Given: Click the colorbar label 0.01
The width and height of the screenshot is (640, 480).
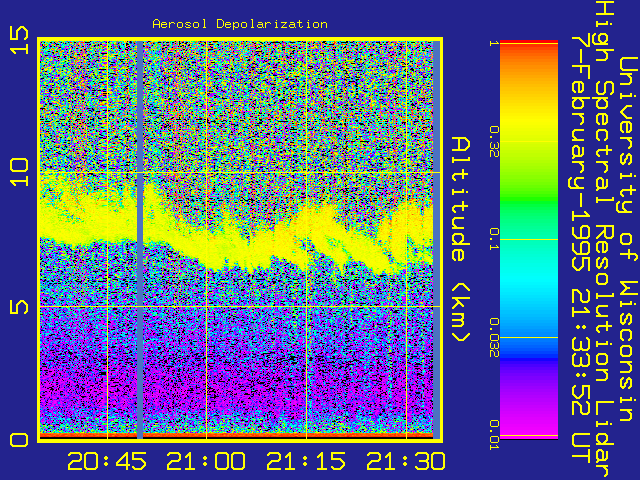Looking at the screenshot, I should 494,435.
